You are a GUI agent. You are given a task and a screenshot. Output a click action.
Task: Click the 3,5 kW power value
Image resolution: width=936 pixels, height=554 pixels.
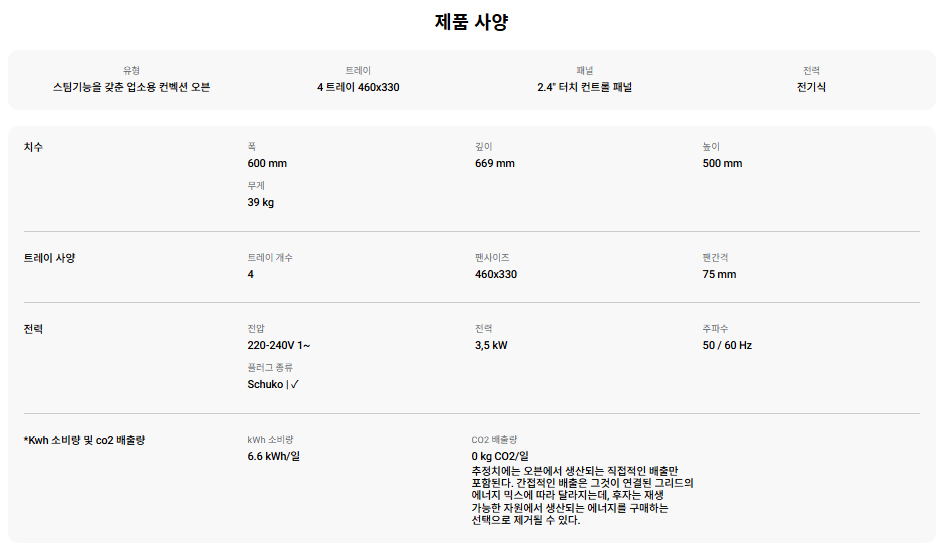pyautogui.click(x=491, y=345)
